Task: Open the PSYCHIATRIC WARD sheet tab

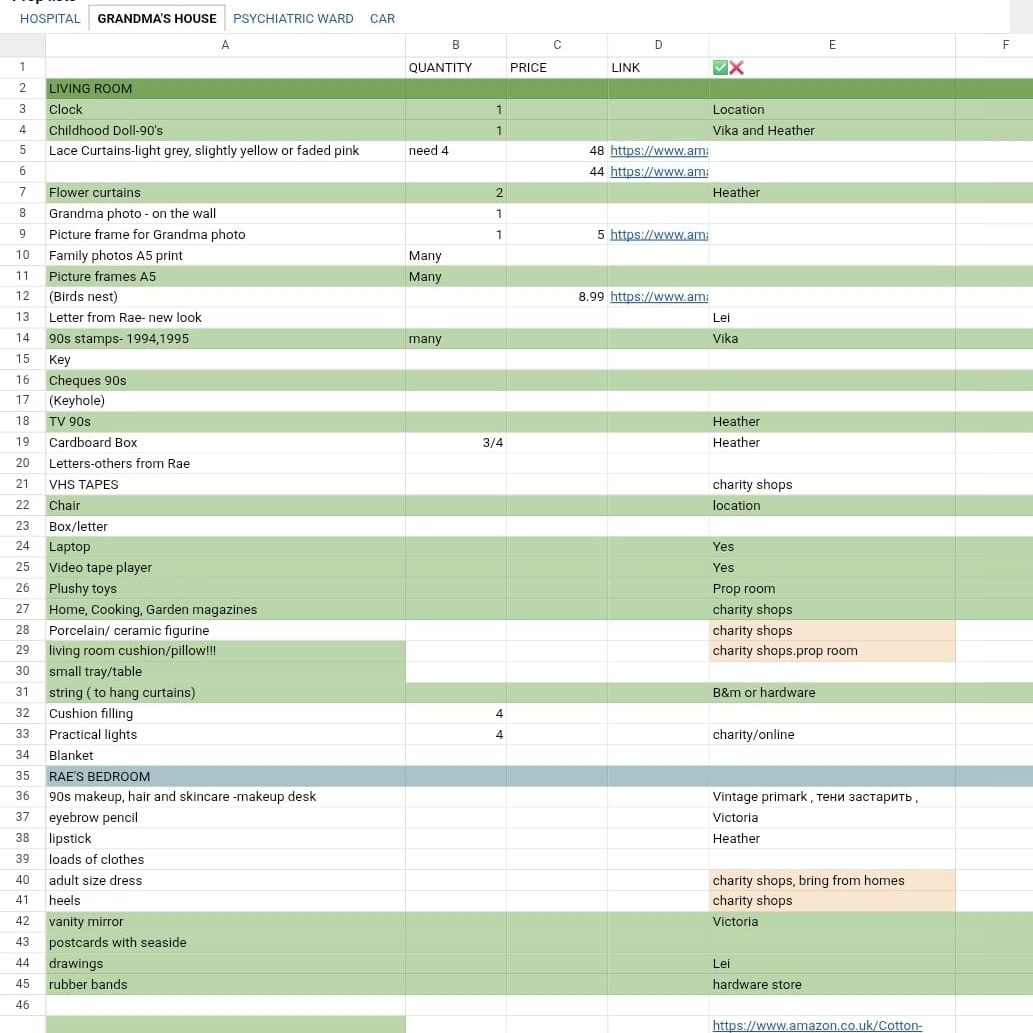Action: point(293,18)
